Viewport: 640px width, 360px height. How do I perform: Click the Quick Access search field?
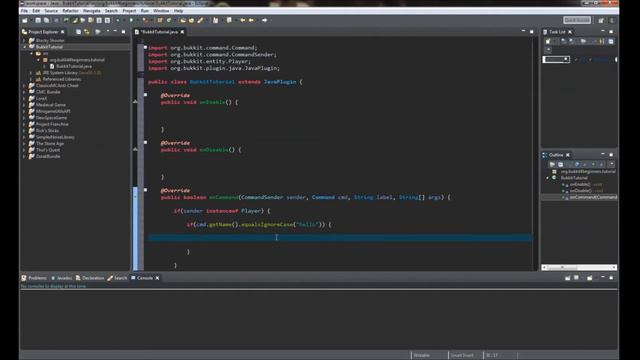pyautogui.click(x=577, y=20)
